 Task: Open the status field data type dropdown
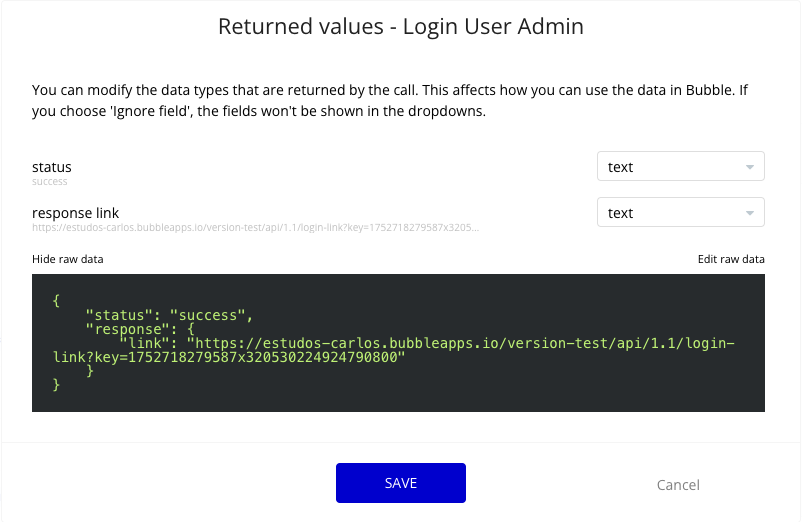[680, 166]
